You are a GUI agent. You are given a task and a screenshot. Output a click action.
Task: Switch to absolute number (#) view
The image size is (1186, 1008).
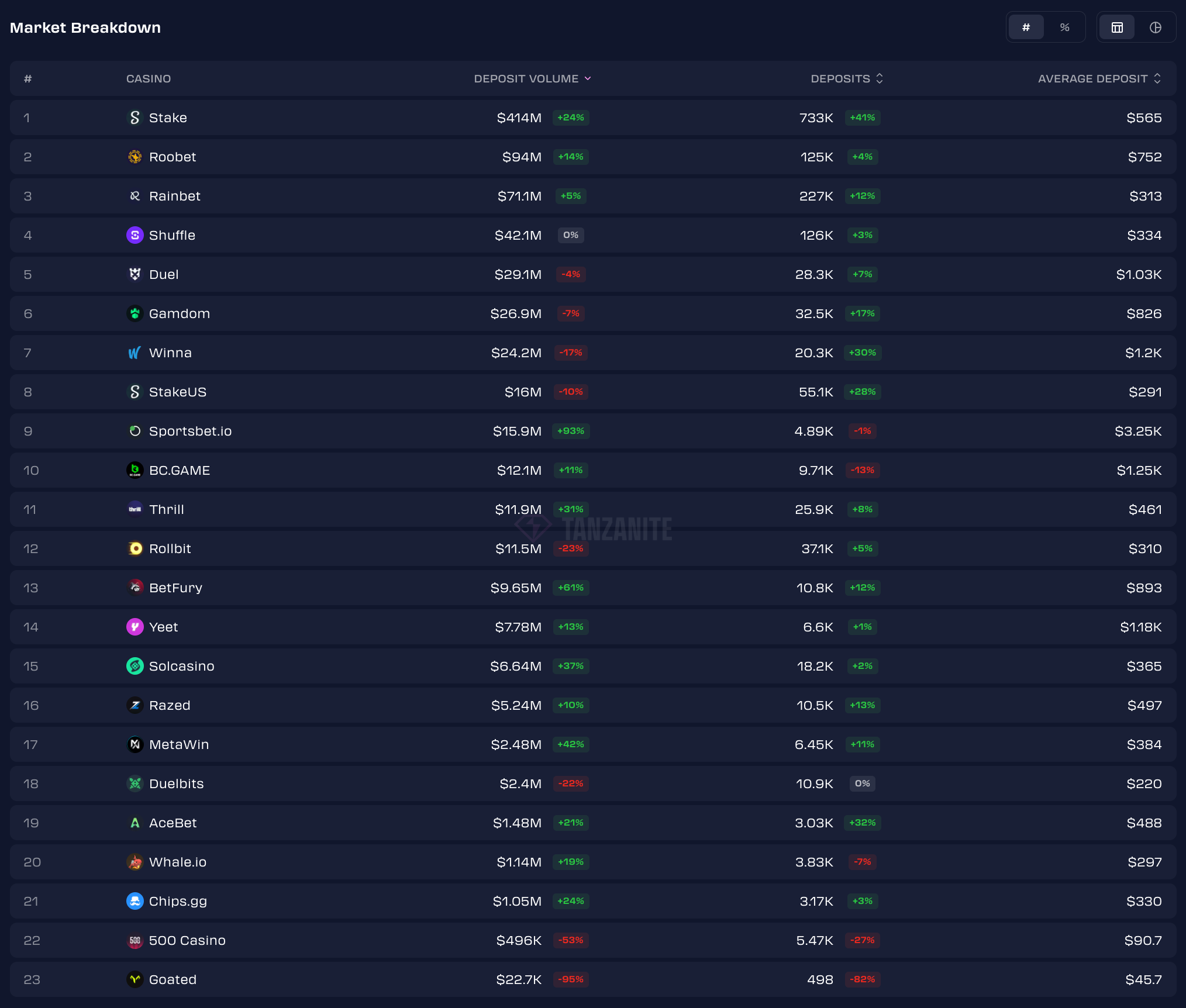click(1026, 27)
